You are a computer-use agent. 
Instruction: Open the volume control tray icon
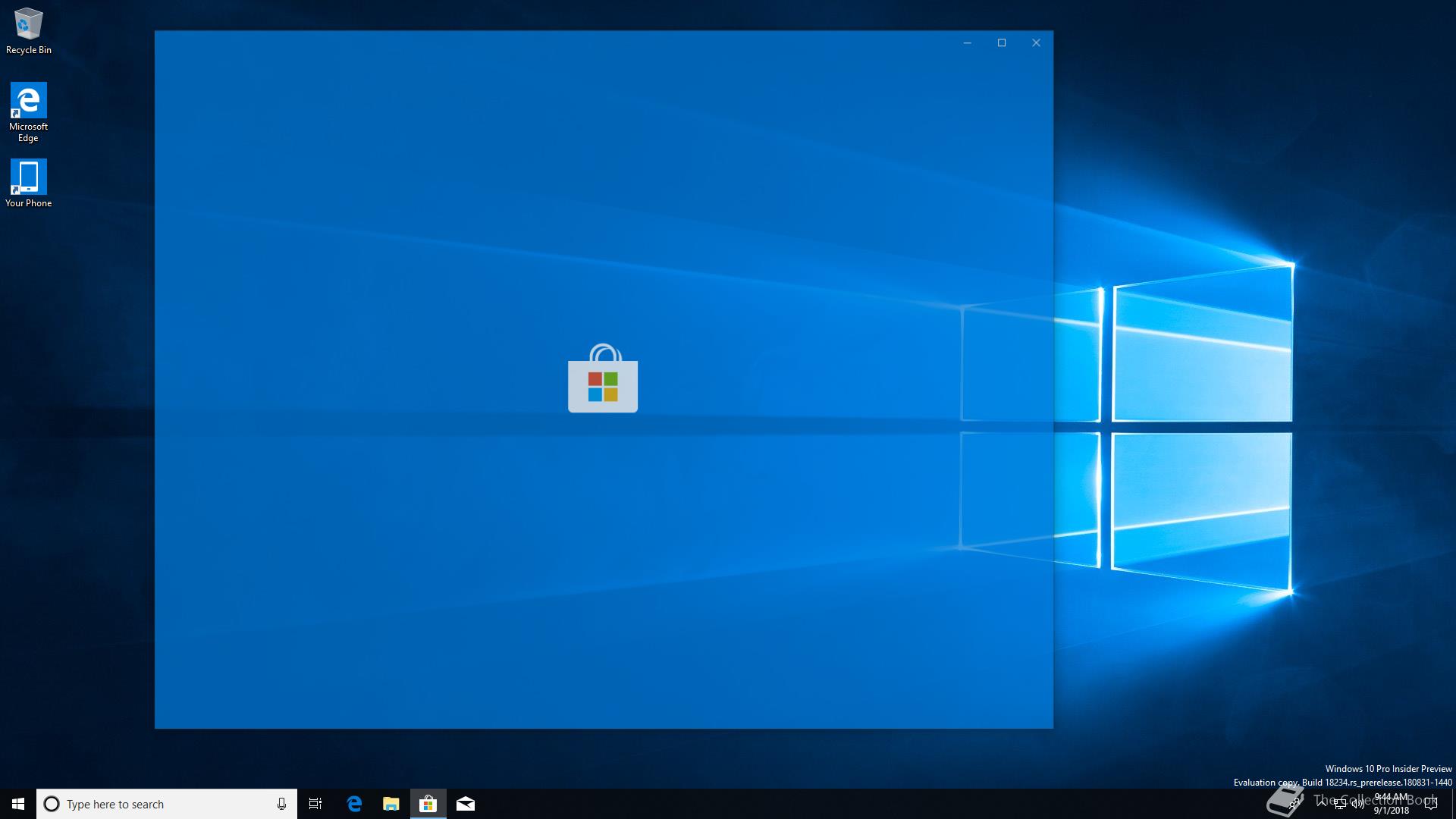pos(1357,804)
